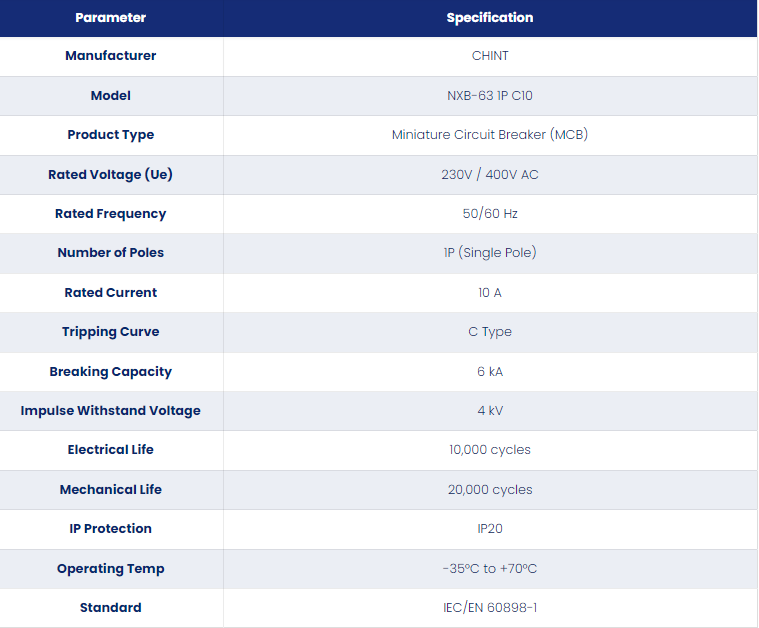Select the 'Standard' parameter label
Screen dimensions: 759x628
(110, 608)
